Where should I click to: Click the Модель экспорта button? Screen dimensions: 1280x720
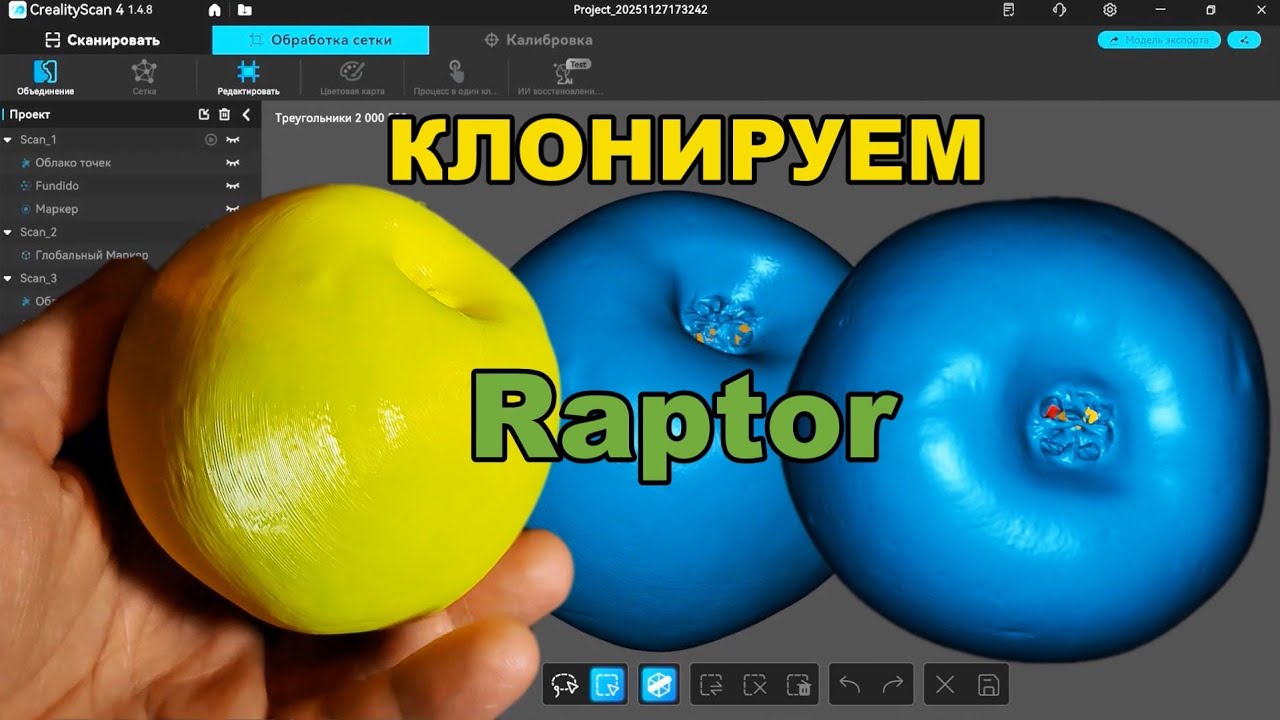coord(1159,40)
